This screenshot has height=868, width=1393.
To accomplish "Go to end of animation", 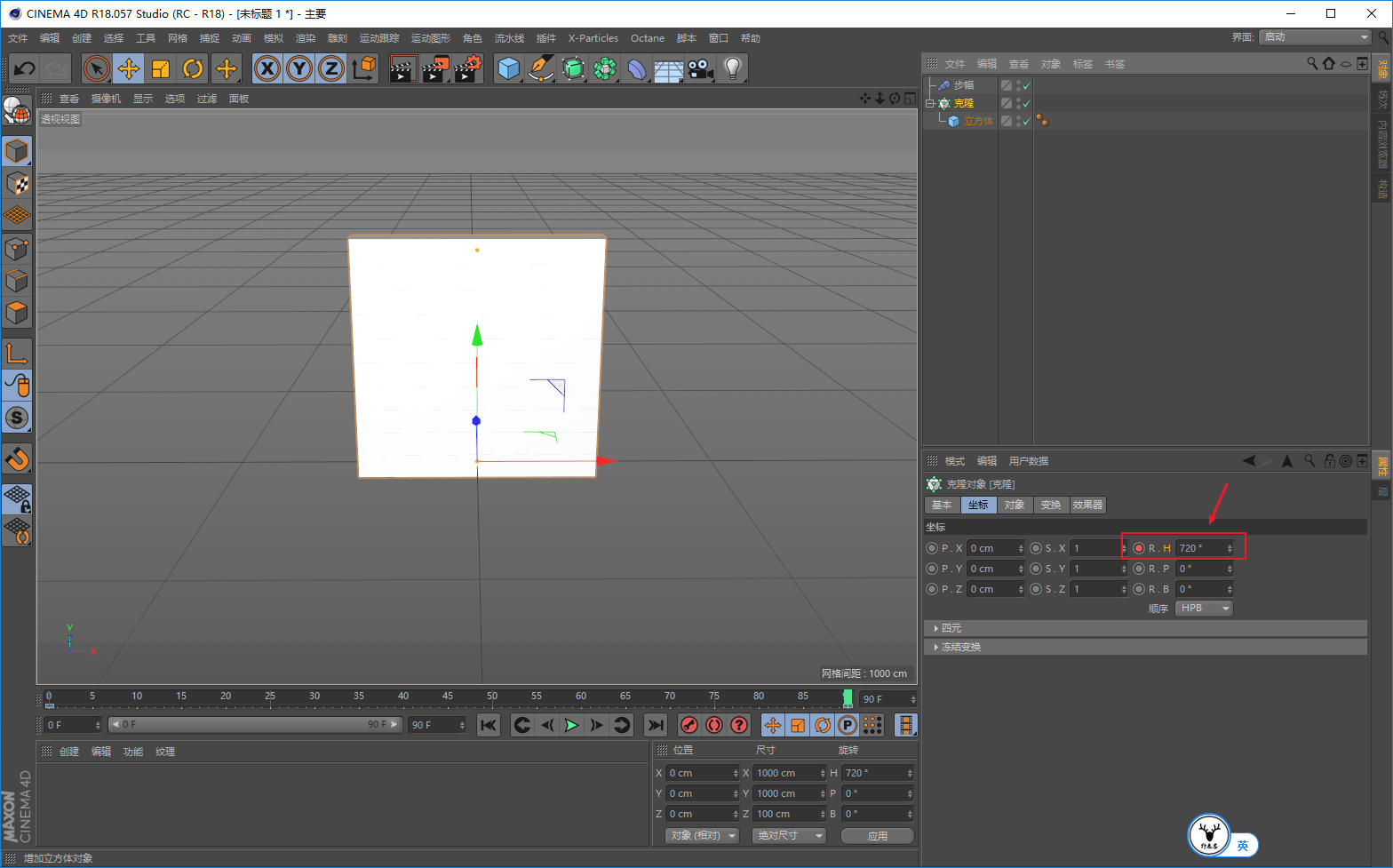I will point(656,725).
